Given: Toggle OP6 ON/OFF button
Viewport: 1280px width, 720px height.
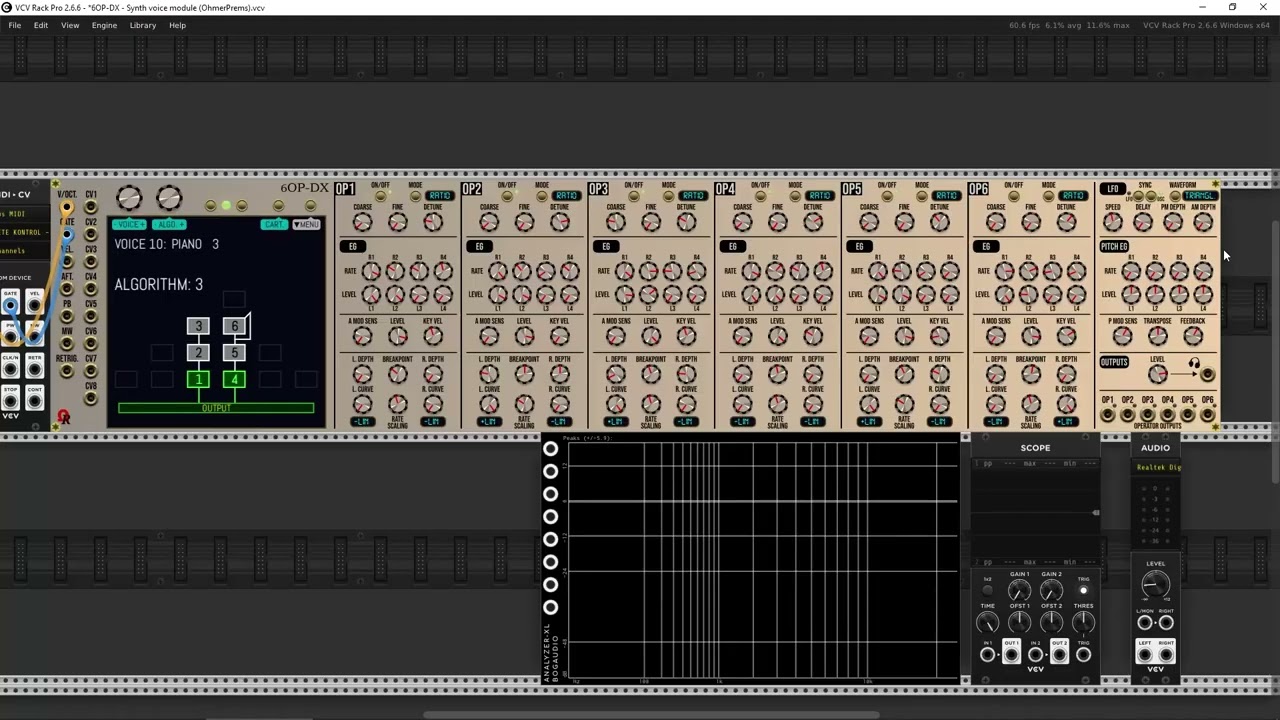Looking at the screenshot, I should pos(1014,195).
